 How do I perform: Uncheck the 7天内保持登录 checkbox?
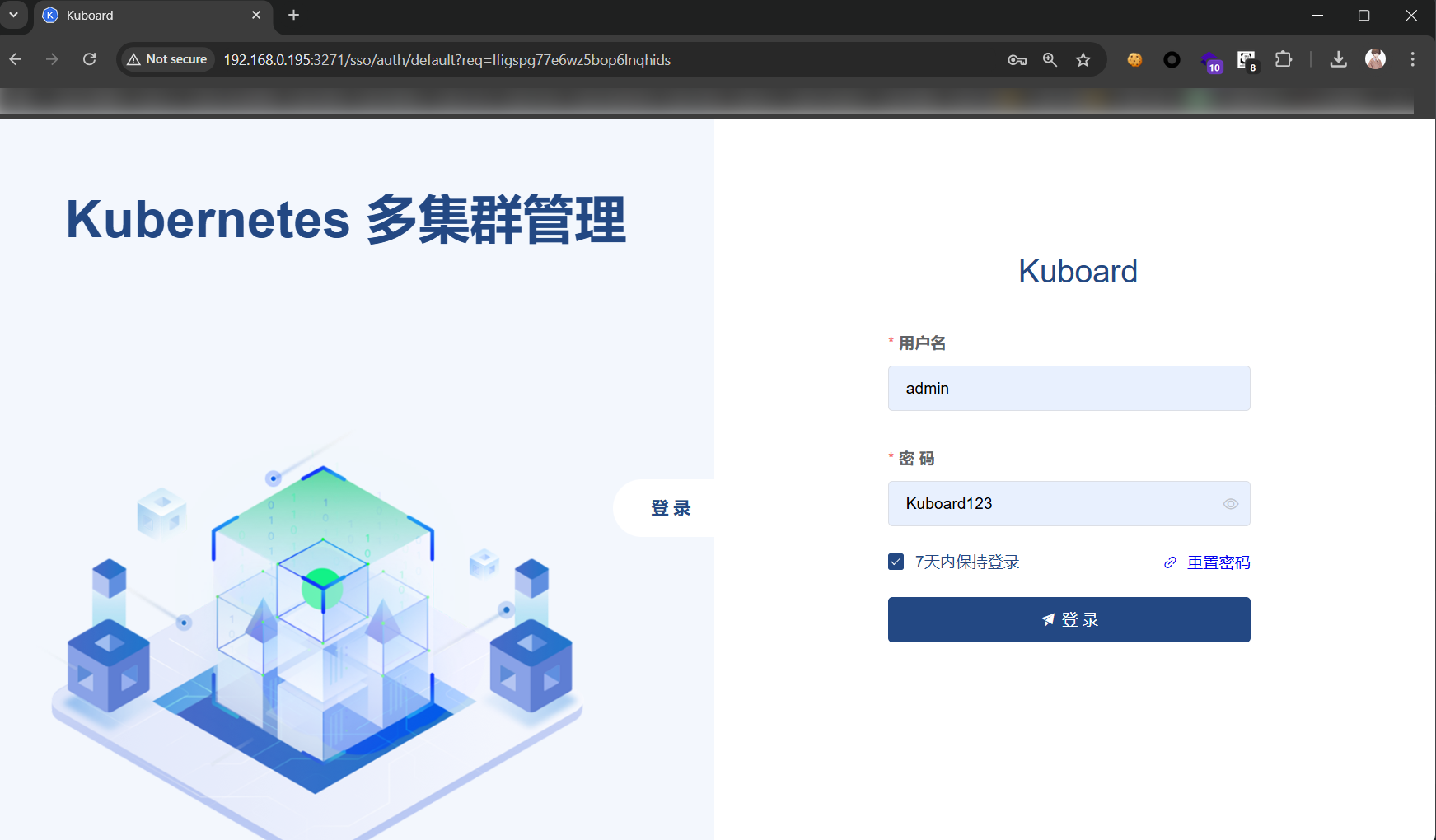point(896,562)
